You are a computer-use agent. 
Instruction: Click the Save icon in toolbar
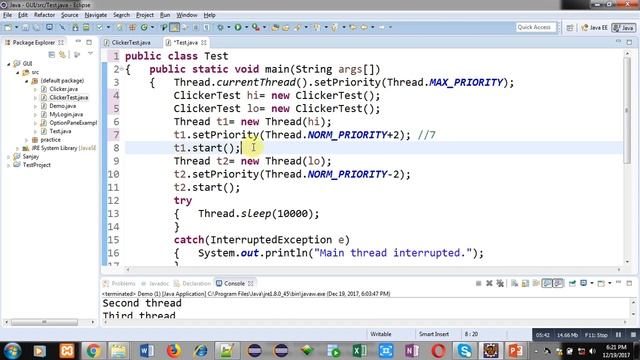25,27
